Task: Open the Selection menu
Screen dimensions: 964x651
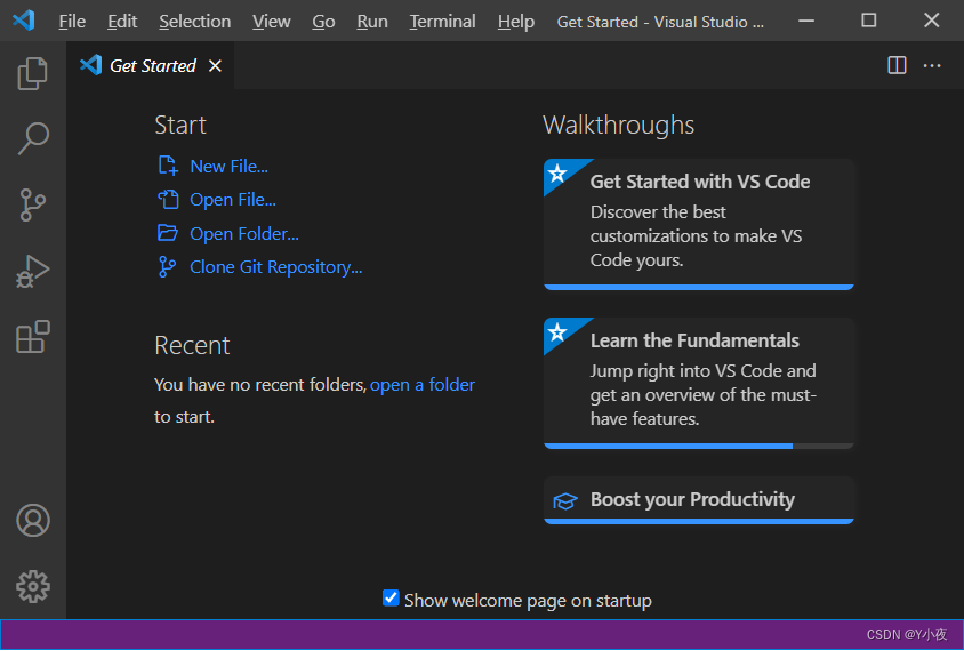Action: 195,22
